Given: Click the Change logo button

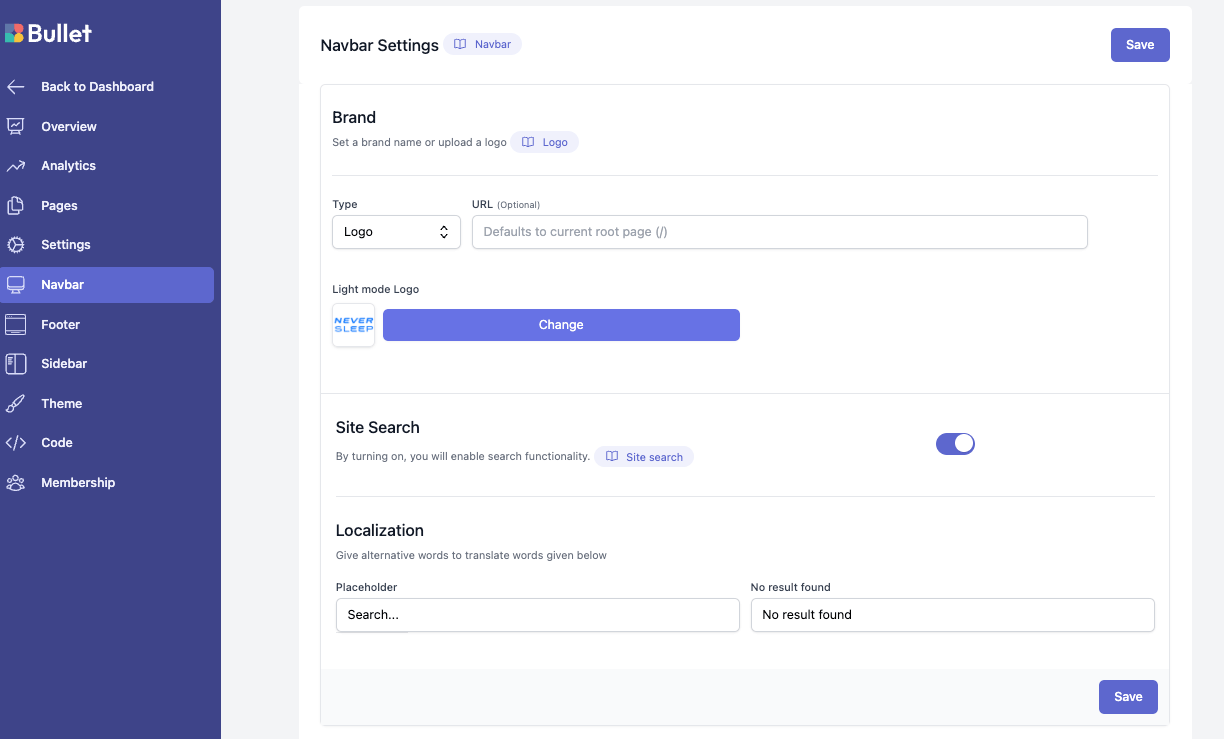Looking at the screenshot, I should click(x=561, y=325).
